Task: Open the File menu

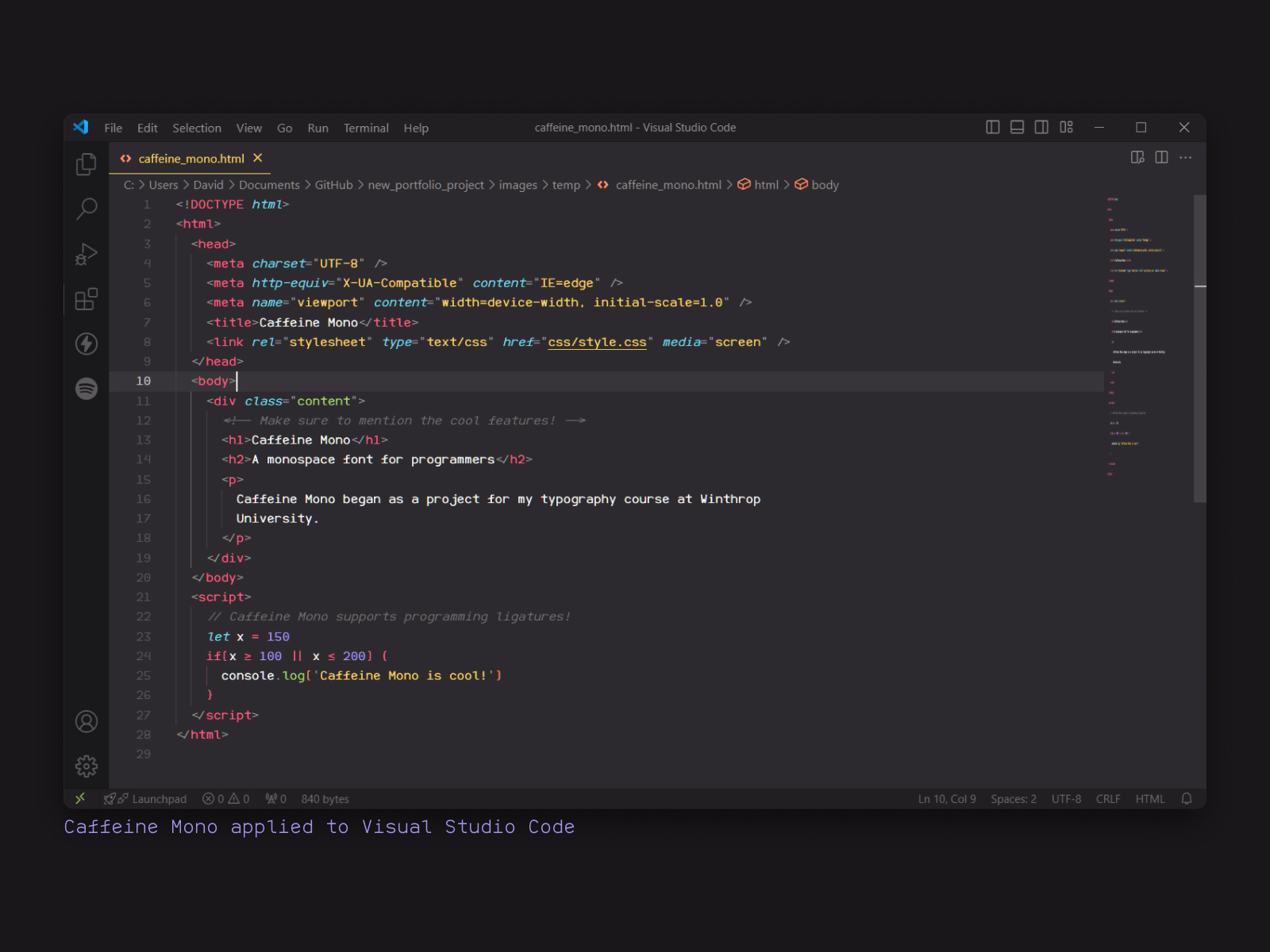Action: pyautogui.click(x=114, y=128)
